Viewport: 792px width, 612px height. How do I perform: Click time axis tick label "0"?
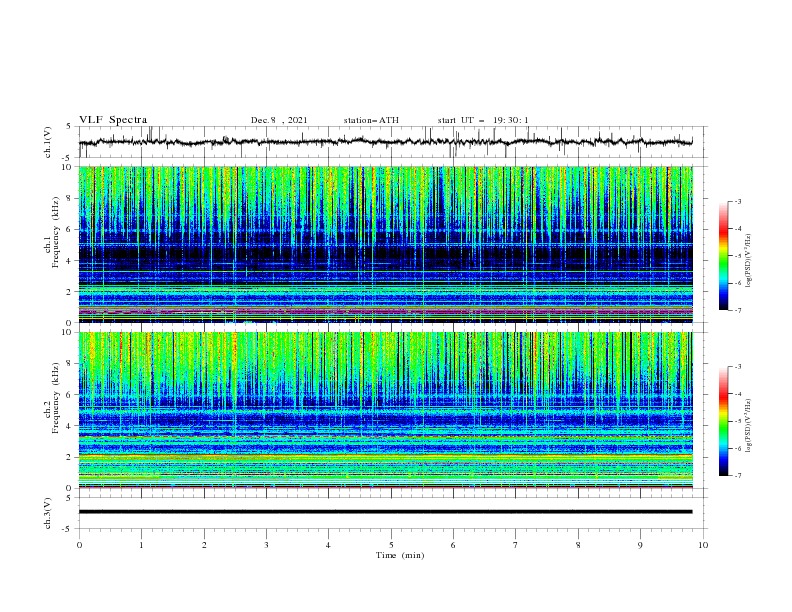79,545
